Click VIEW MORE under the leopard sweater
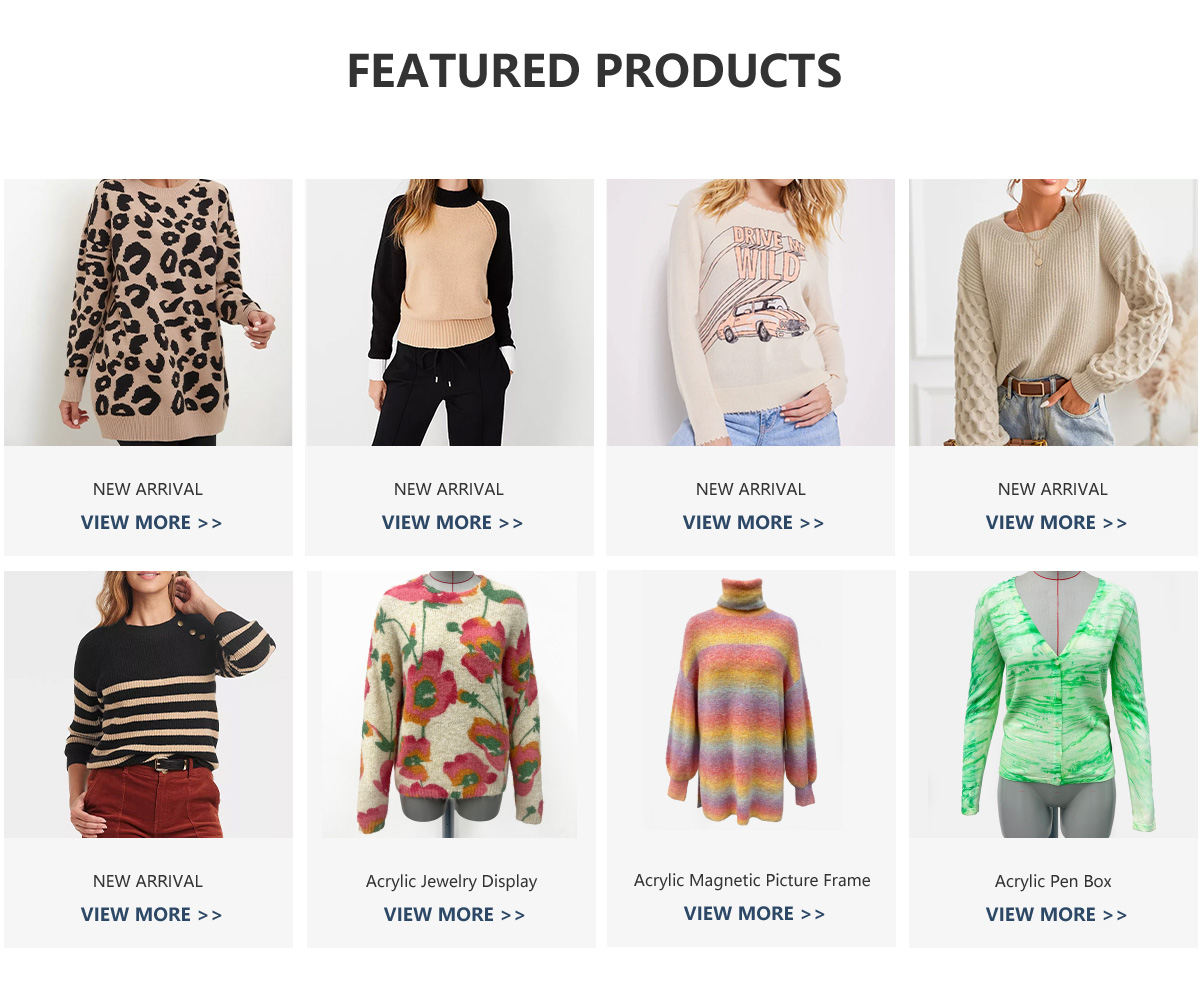1200x981 pixels. pyautogui.click(x=152, y=523)
